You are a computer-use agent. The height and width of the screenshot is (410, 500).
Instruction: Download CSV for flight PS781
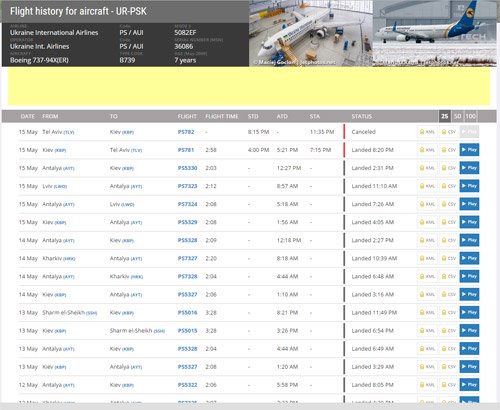click(x=448, y=150)
